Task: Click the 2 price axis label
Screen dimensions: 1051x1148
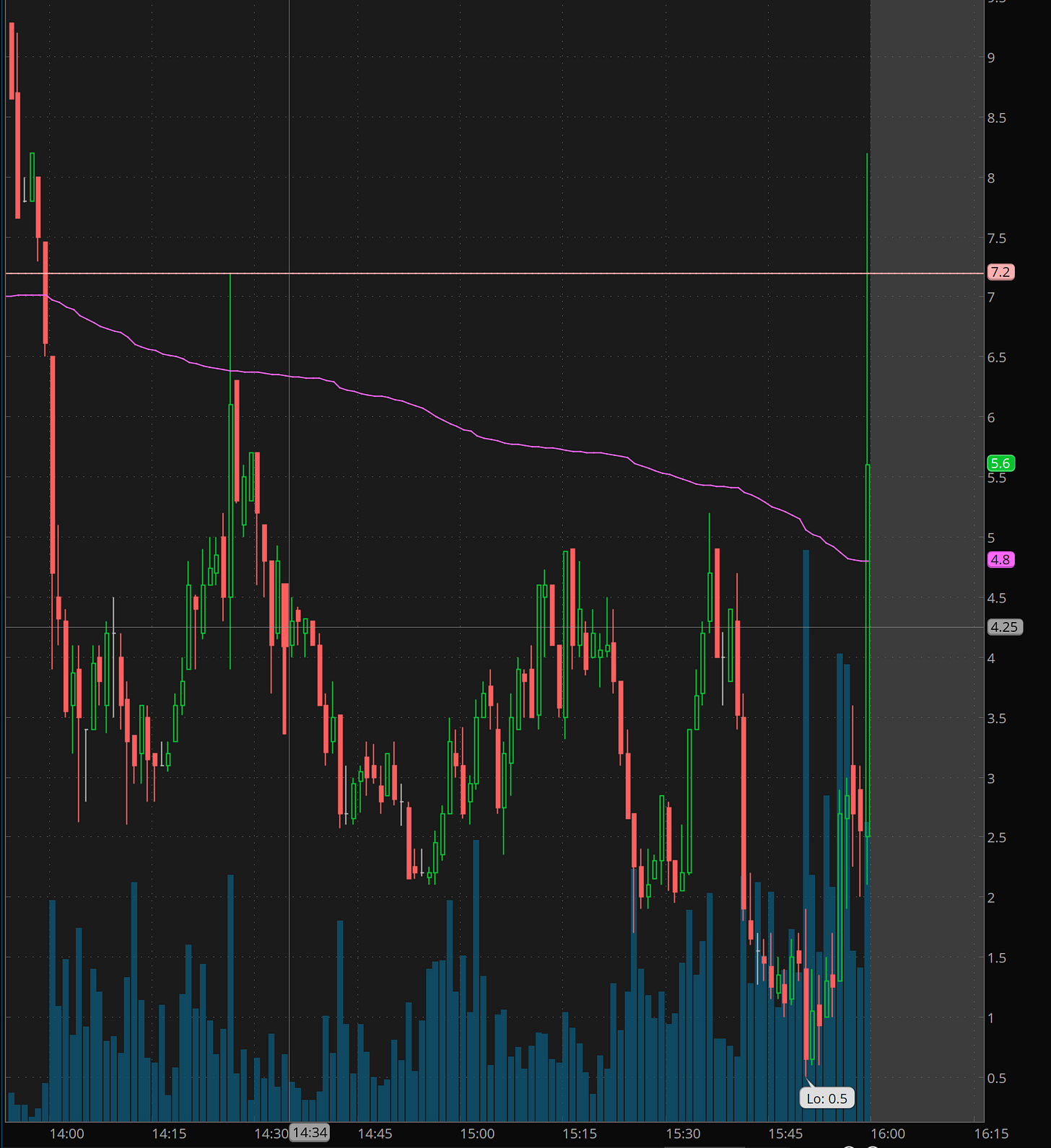Action: (x=991, y=898)
